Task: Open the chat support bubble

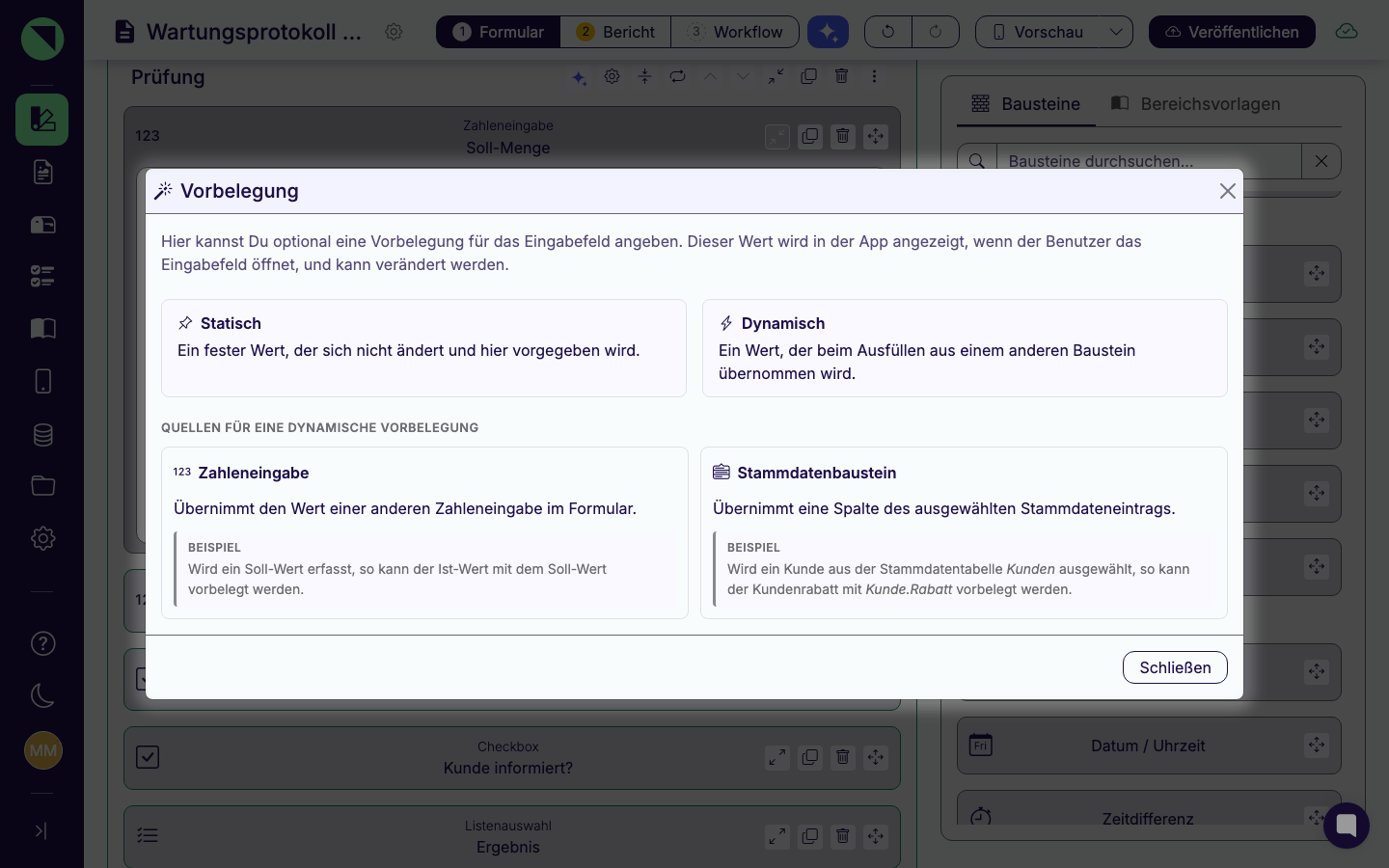Action: (x=1347, y=826)
